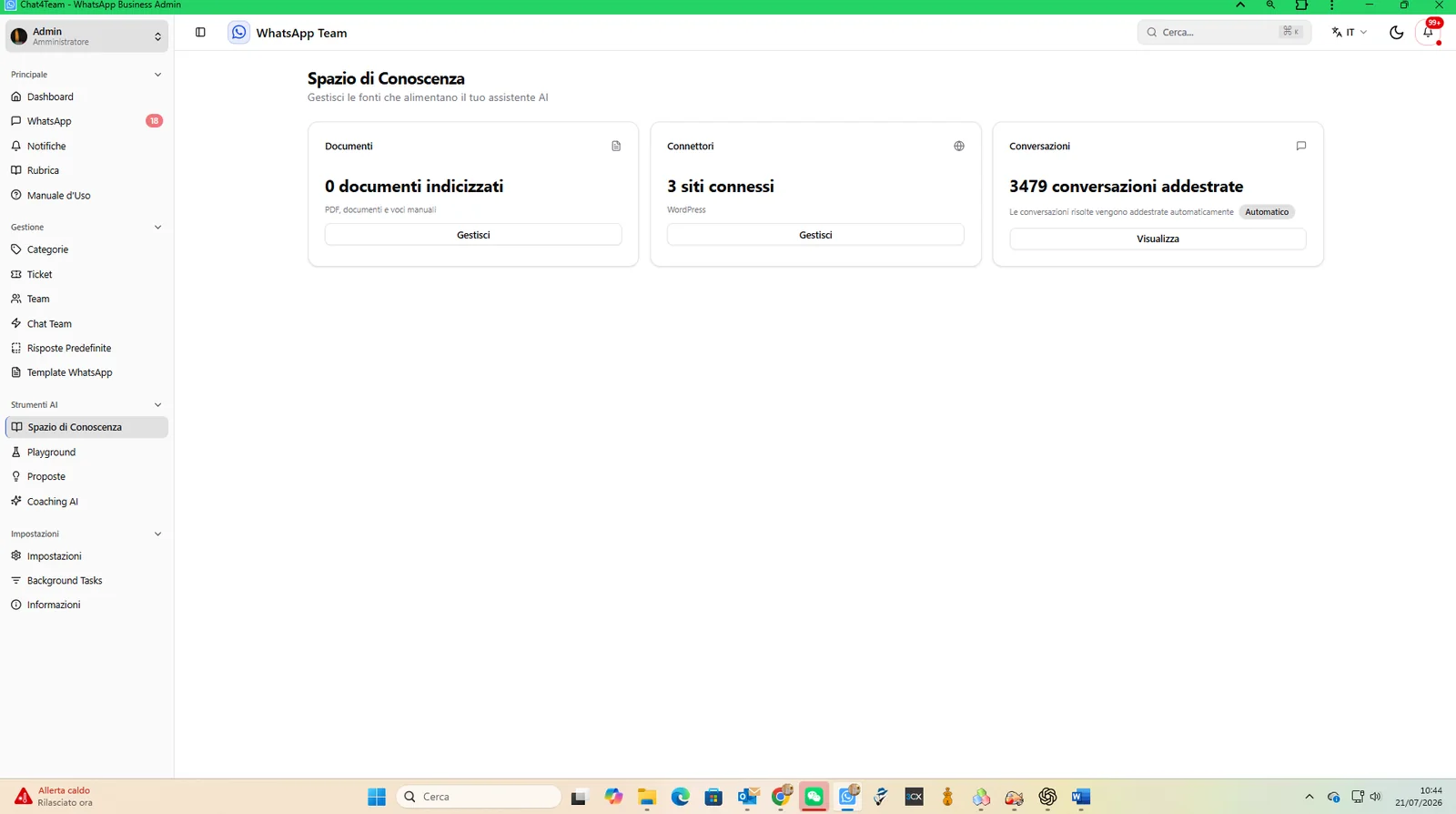Click Gestisci under Documenti

(x=473, y=235)
